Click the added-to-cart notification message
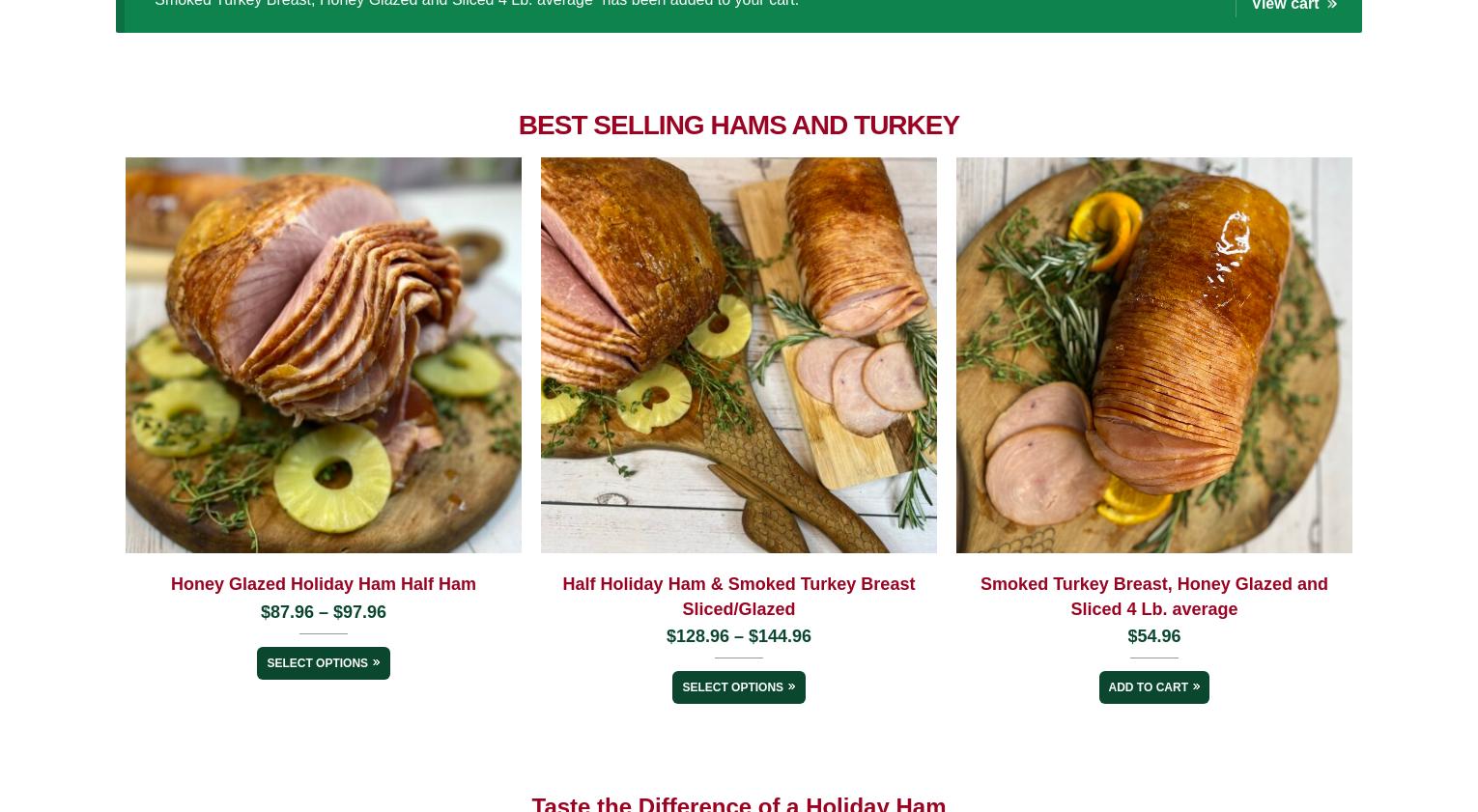 (x=476, y=4)
